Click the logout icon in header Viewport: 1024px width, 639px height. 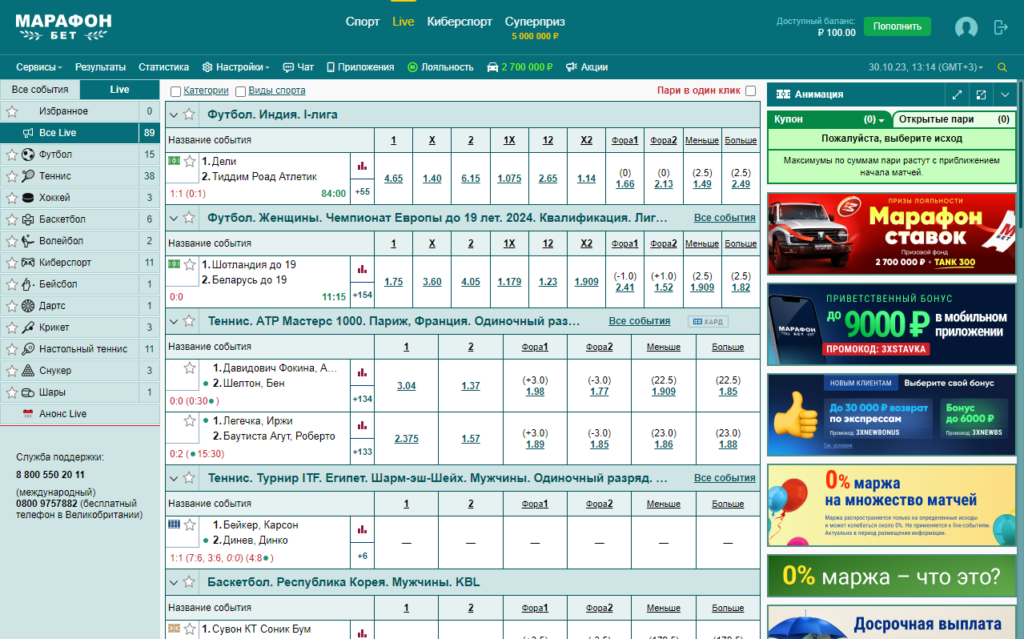click(x=1000, y=27)
